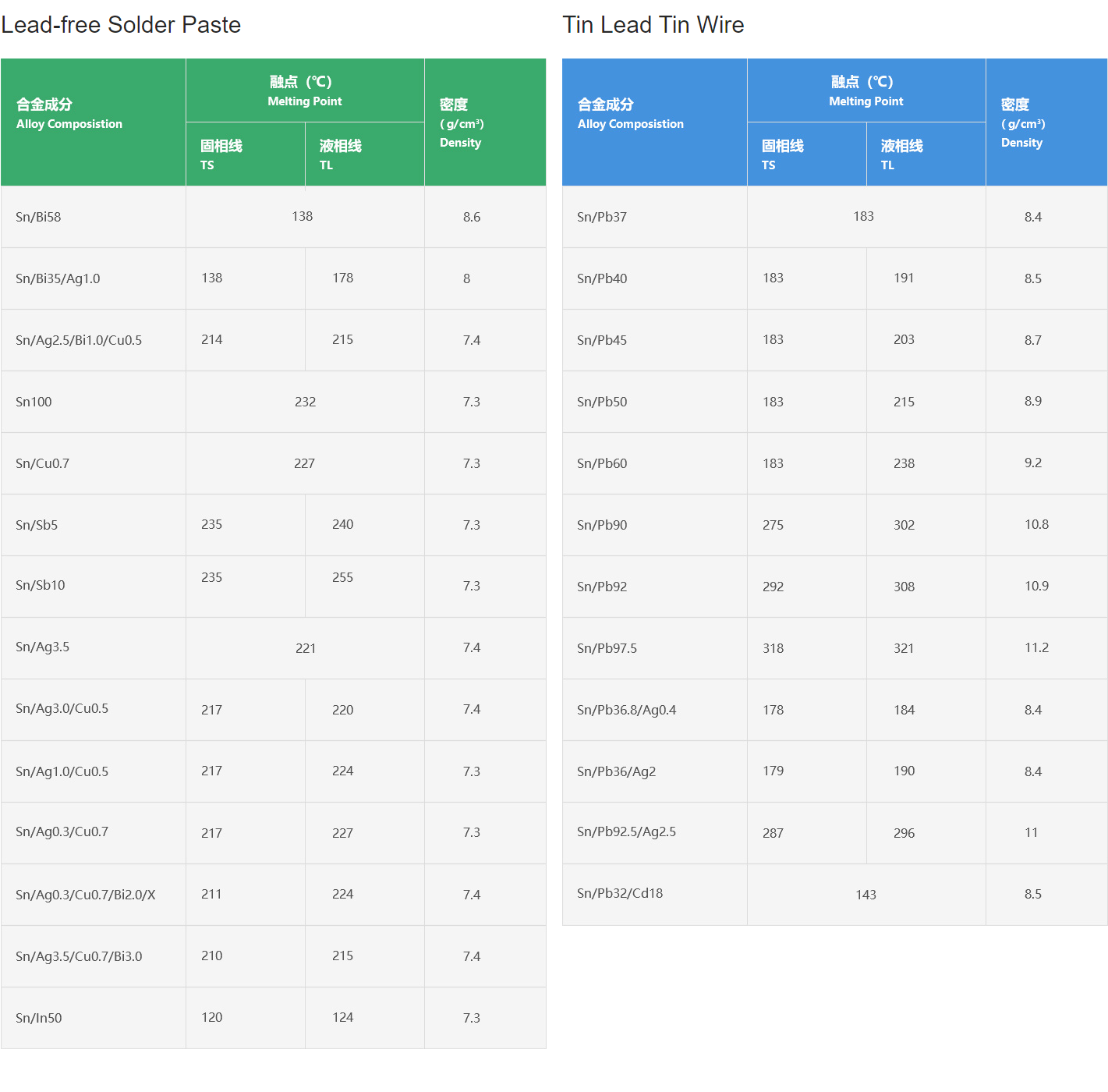The image size is (1108, 1092).
Task: Select the green table's Alloy Composition header
Action: (x=69, y=114)
